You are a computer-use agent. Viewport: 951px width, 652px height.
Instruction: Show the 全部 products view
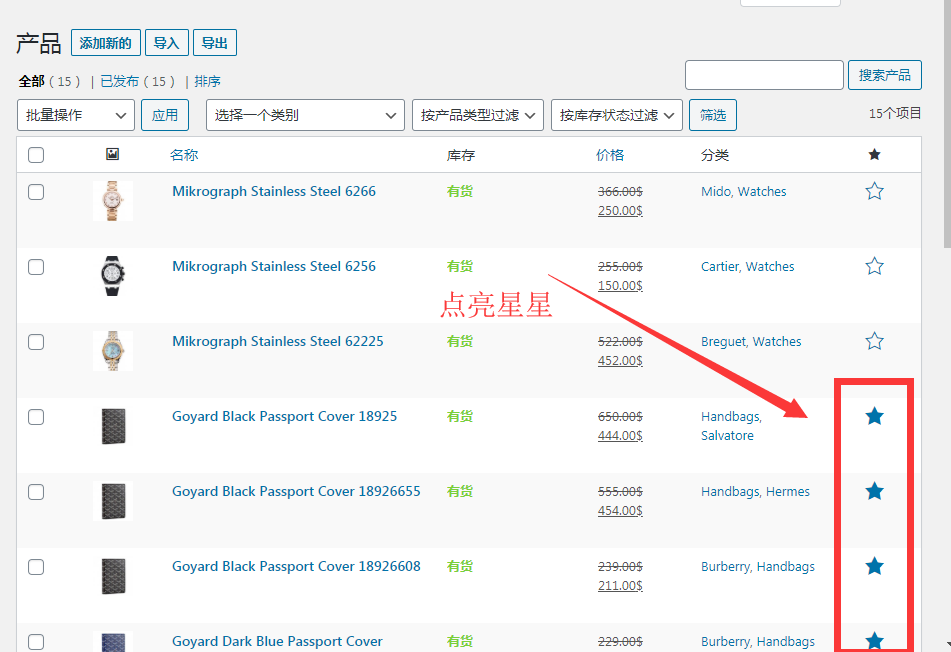click(x=32, y=81)
